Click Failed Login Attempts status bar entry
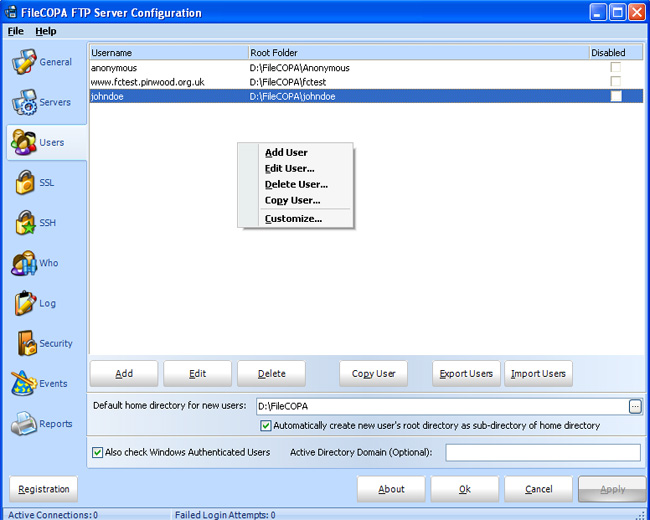The image size is (650, 520). (225, 515)
